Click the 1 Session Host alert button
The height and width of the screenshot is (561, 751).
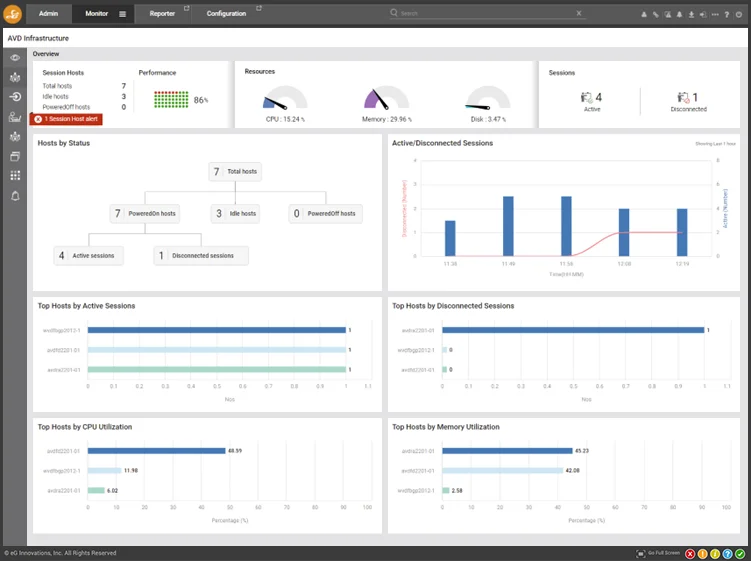[x=66, y=119]
